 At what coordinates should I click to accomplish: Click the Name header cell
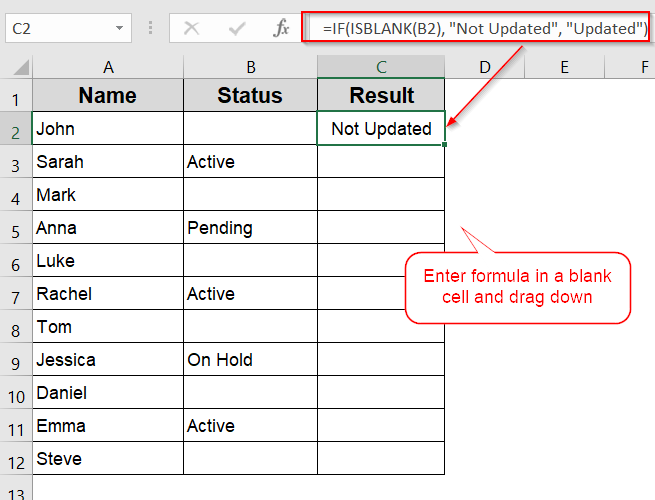click(x=108, y=95)
